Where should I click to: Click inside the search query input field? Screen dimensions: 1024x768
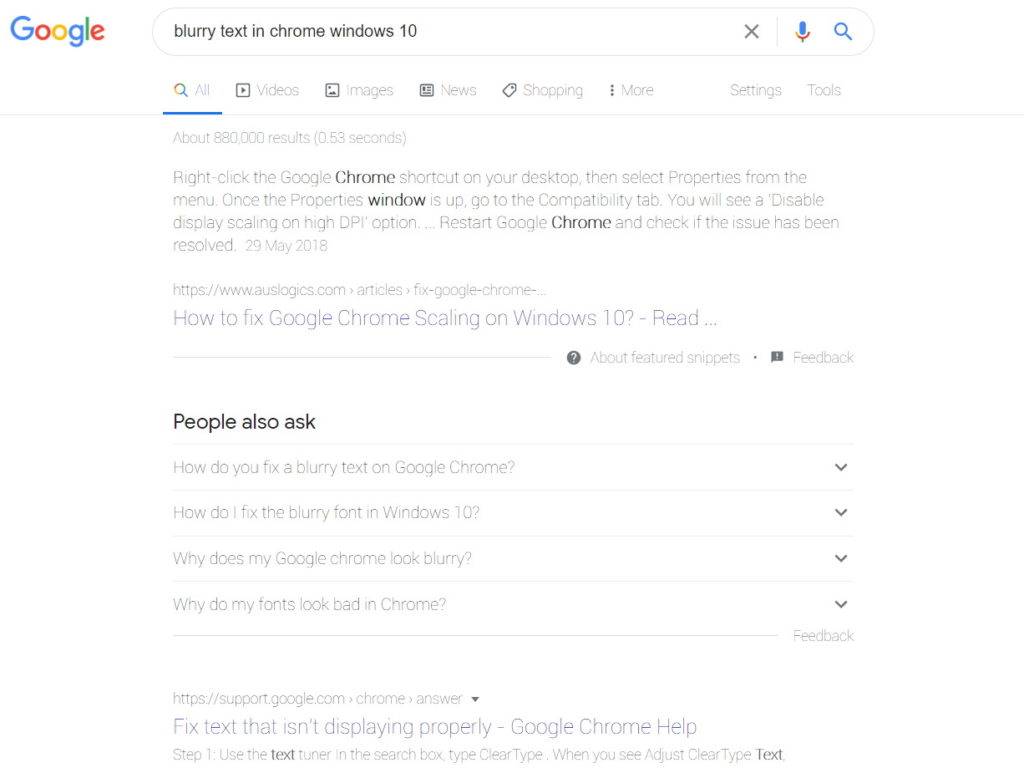pyautogui.click(x=450, y=32)
